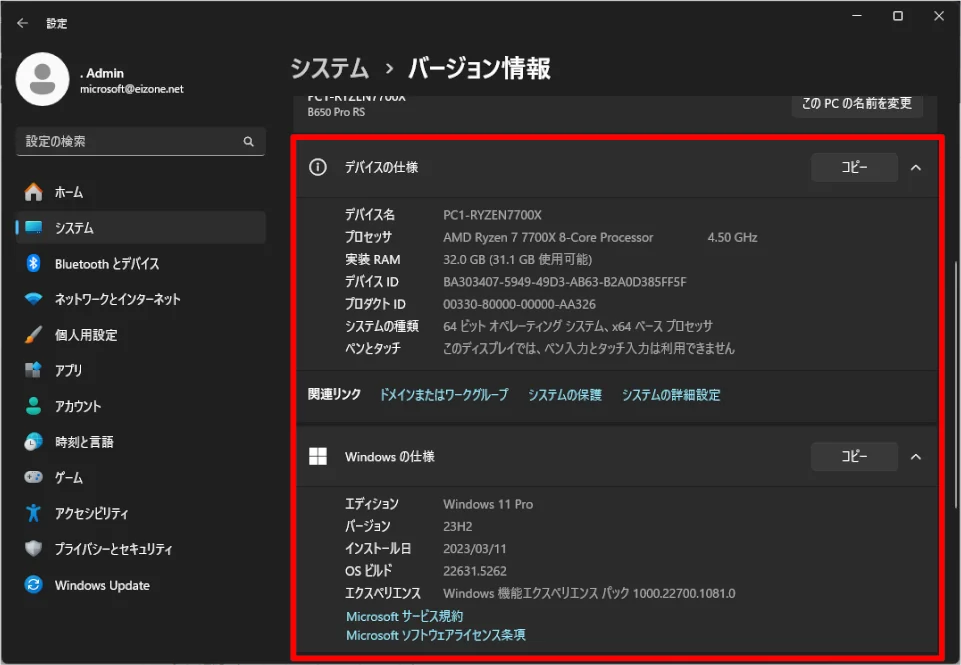Click the Windows Update sync icon
This screenshot has width=961, height=665.
(x=34, y=585)
